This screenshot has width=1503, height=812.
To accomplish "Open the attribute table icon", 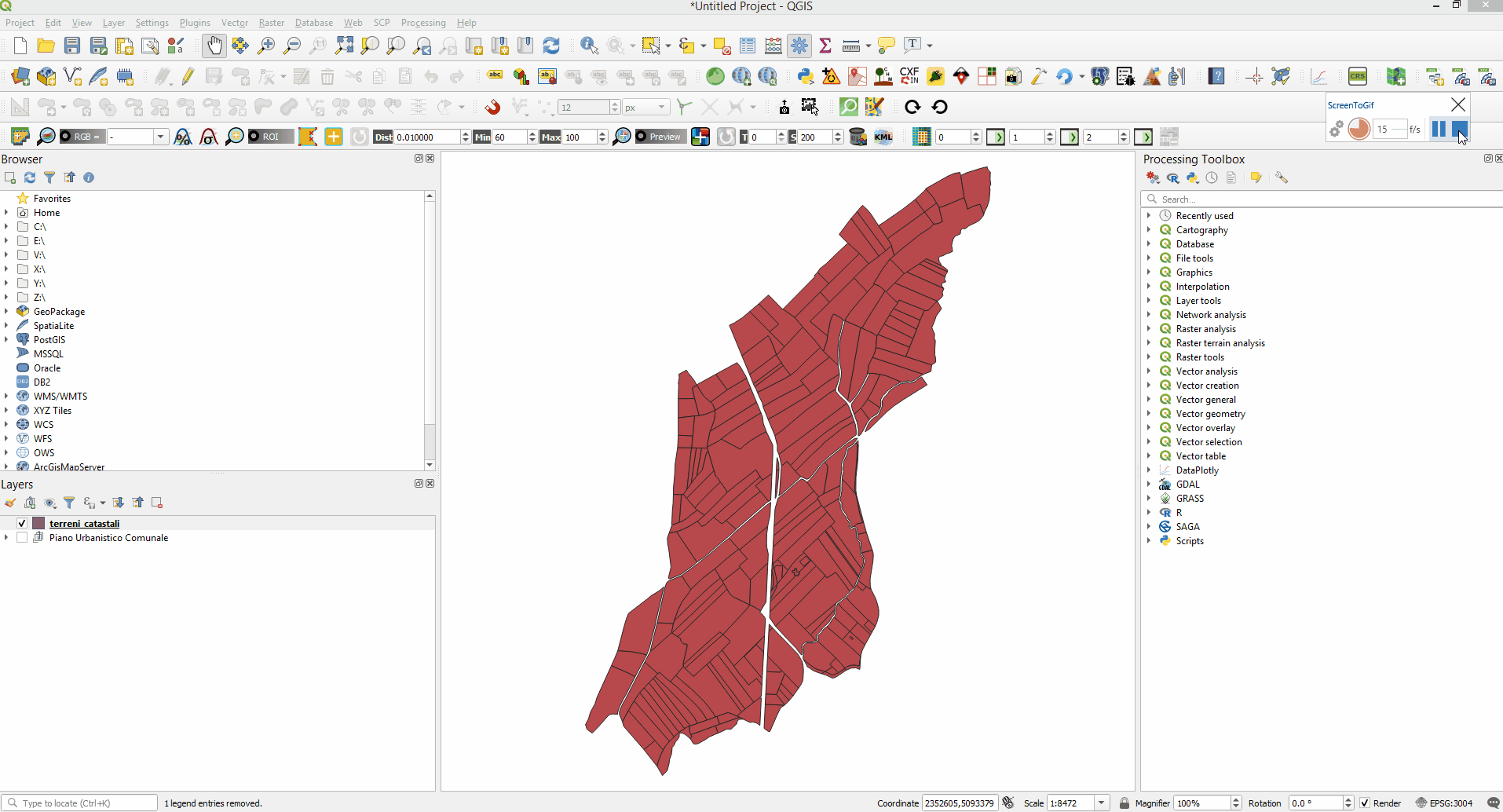I will pos(748,46).
